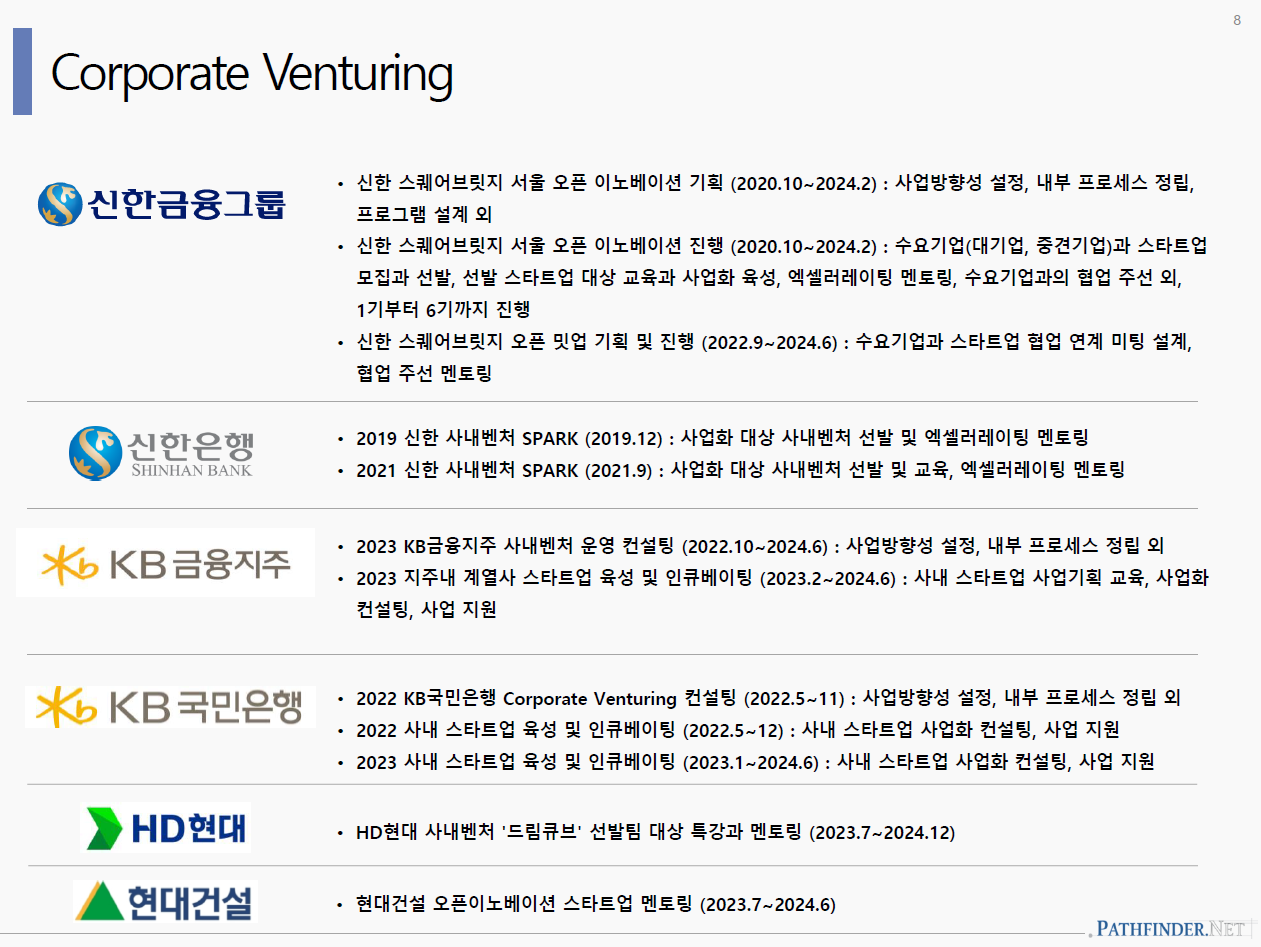Screen dimensions: 1261x947
Task: Click the Corporate Venturing slide title
Action: tap(252, 73)
